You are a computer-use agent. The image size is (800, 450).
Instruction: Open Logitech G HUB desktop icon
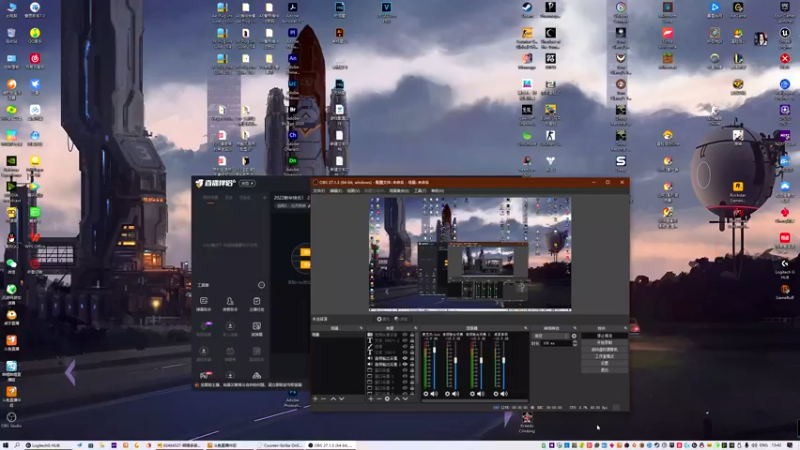tap(784, 269)
